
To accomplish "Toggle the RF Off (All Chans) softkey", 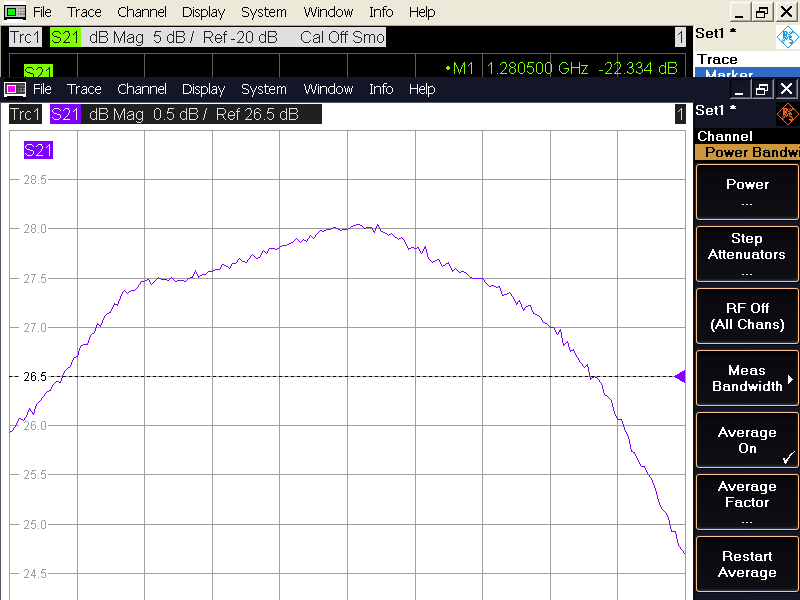I will (747, 316).
